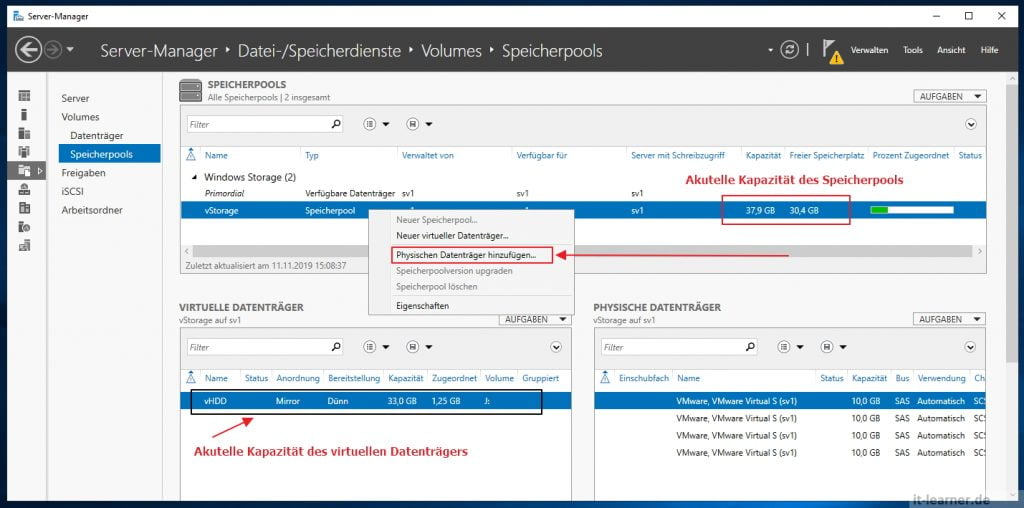Open the Tools menu

[x=912, y=50]
